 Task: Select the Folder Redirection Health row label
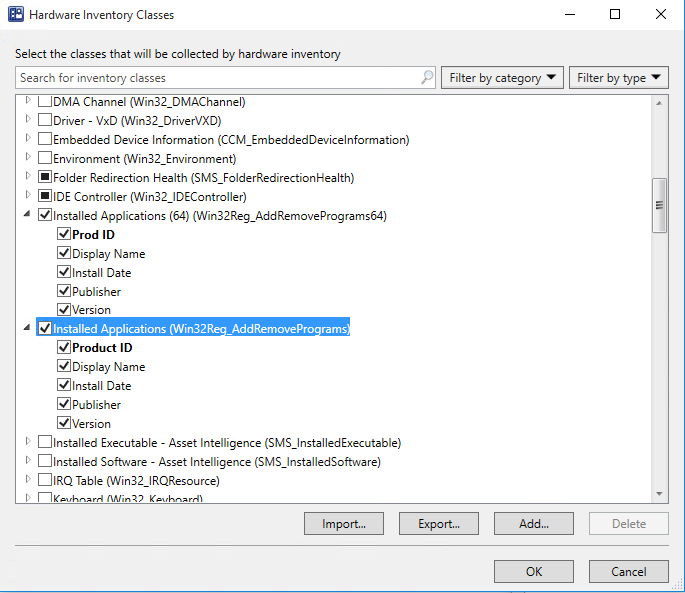(x=204, y=178)
